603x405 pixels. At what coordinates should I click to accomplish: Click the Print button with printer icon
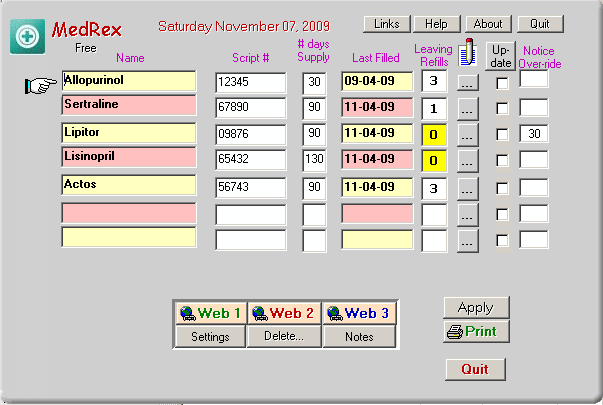point(476,332)
